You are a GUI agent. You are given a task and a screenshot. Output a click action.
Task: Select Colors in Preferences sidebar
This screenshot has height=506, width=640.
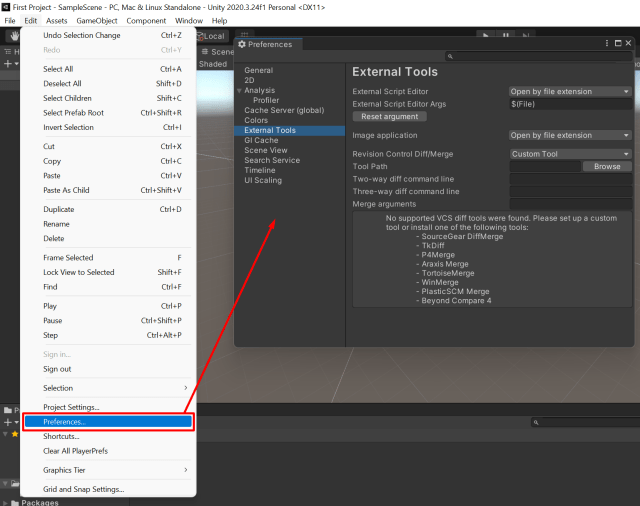[x=256, y=120]
